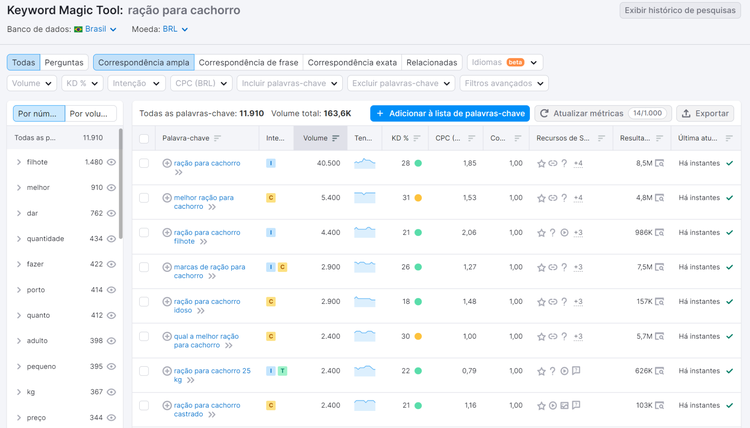Click sort icon in KD % column header
Image resolution: width=750 pixels, height=428 pixels.
(x=417, y=138)
